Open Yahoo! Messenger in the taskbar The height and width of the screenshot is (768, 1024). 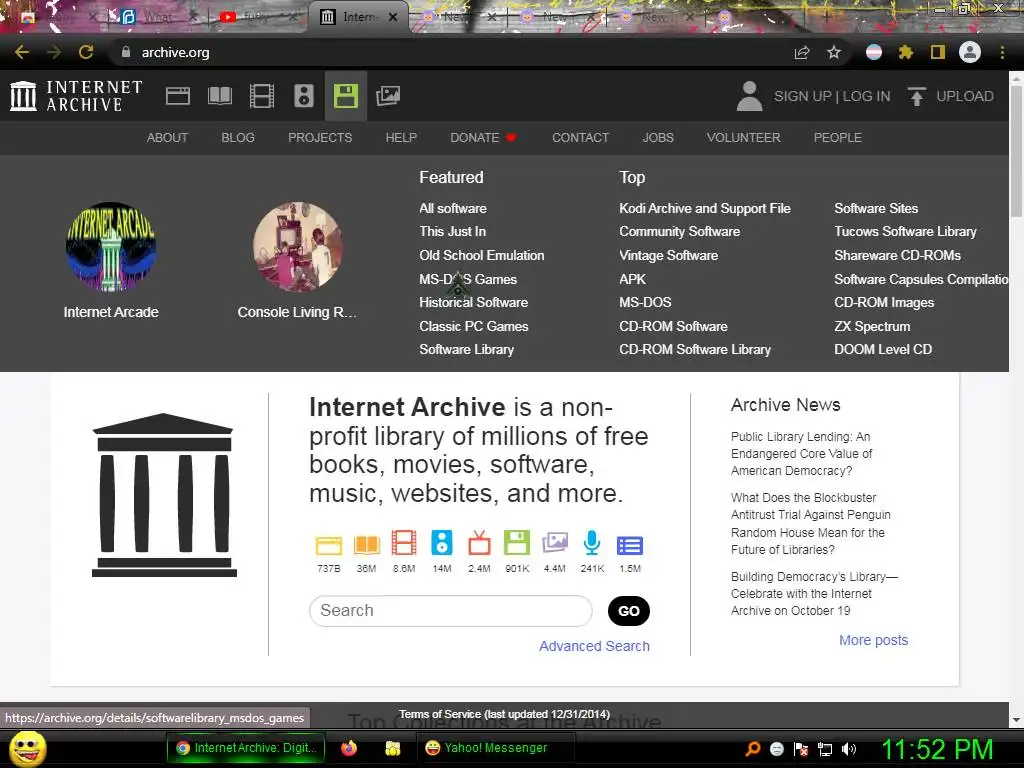[495, 748]
